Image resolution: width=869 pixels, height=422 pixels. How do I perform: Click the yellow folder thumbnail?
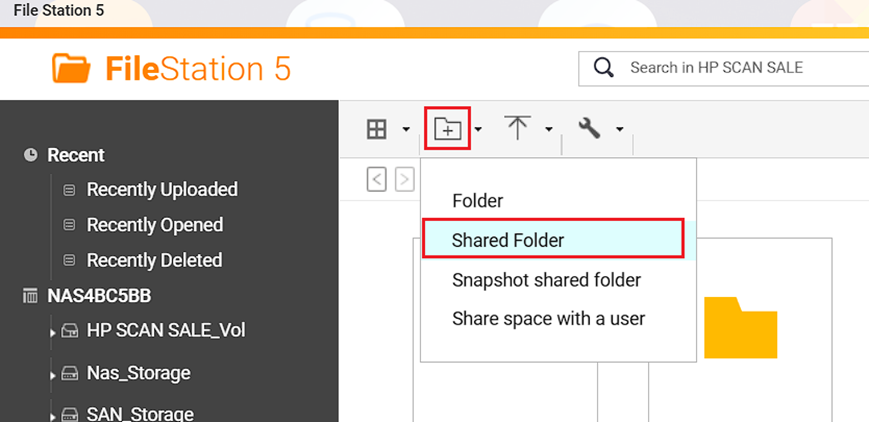click(x=740, y=327)
